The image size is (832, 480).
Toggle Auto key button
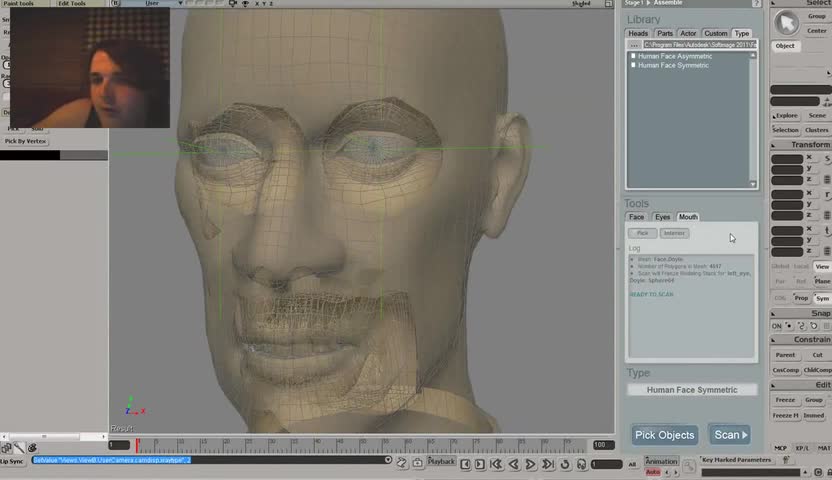(653, 472)
